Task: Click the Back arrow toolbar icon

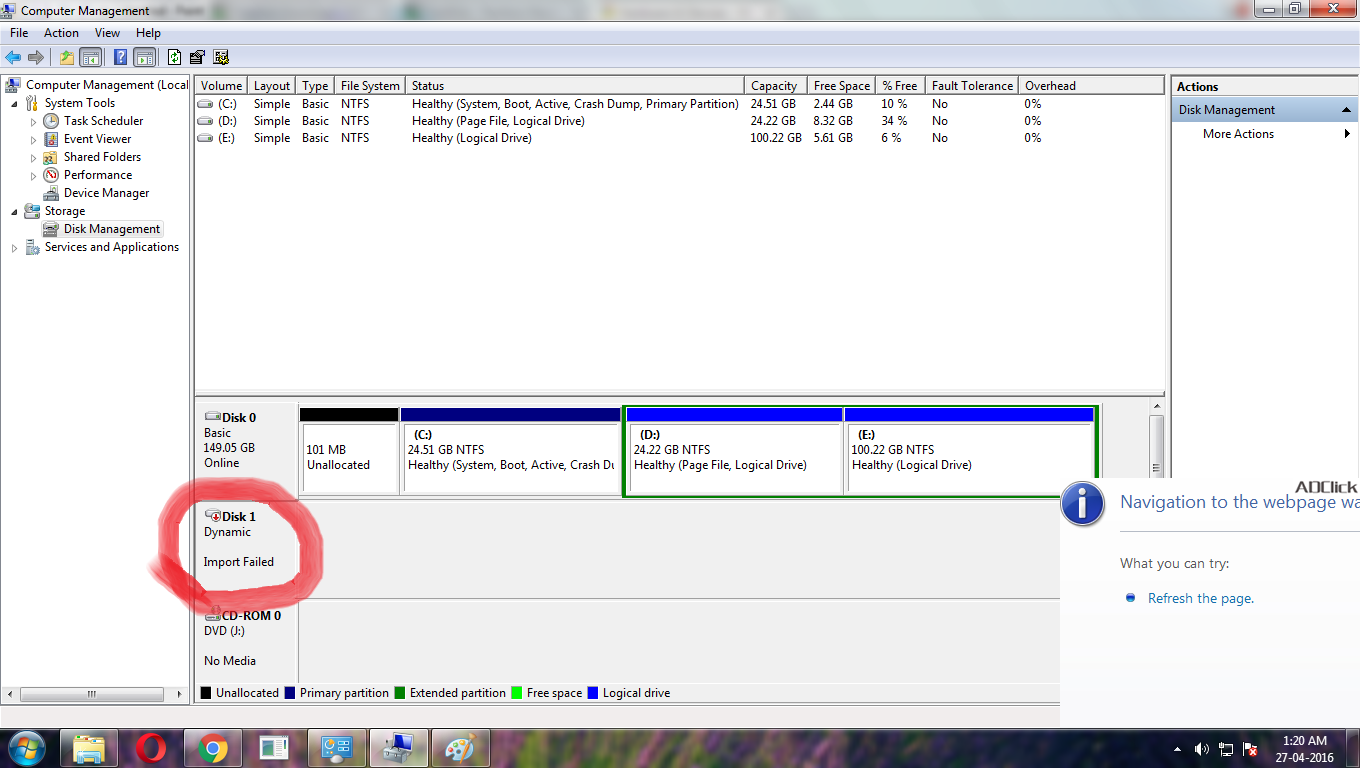Action: pos(13,57)
